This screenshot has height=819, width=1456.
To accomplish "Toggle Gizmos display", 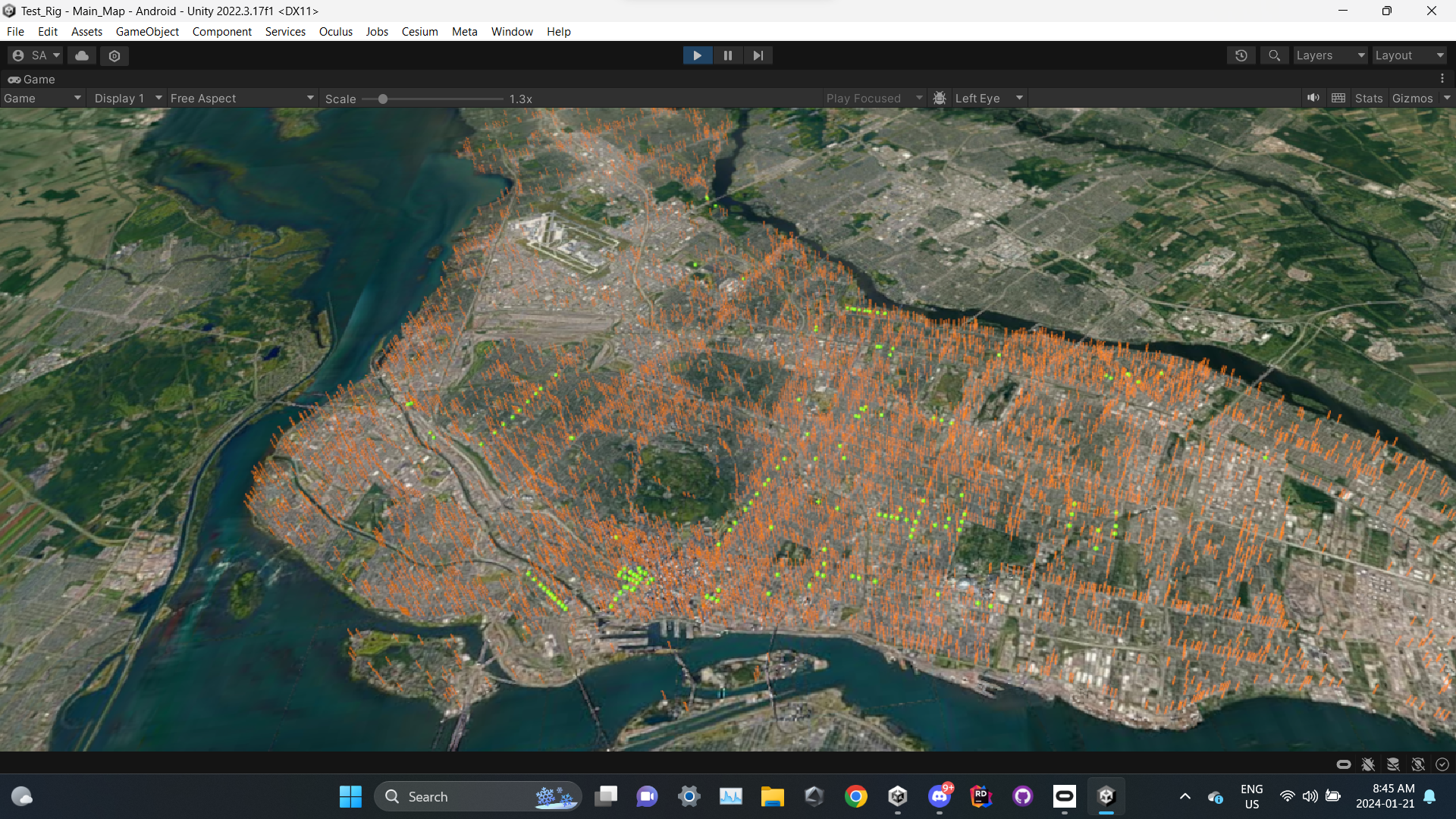I will tap(1412, 98).
